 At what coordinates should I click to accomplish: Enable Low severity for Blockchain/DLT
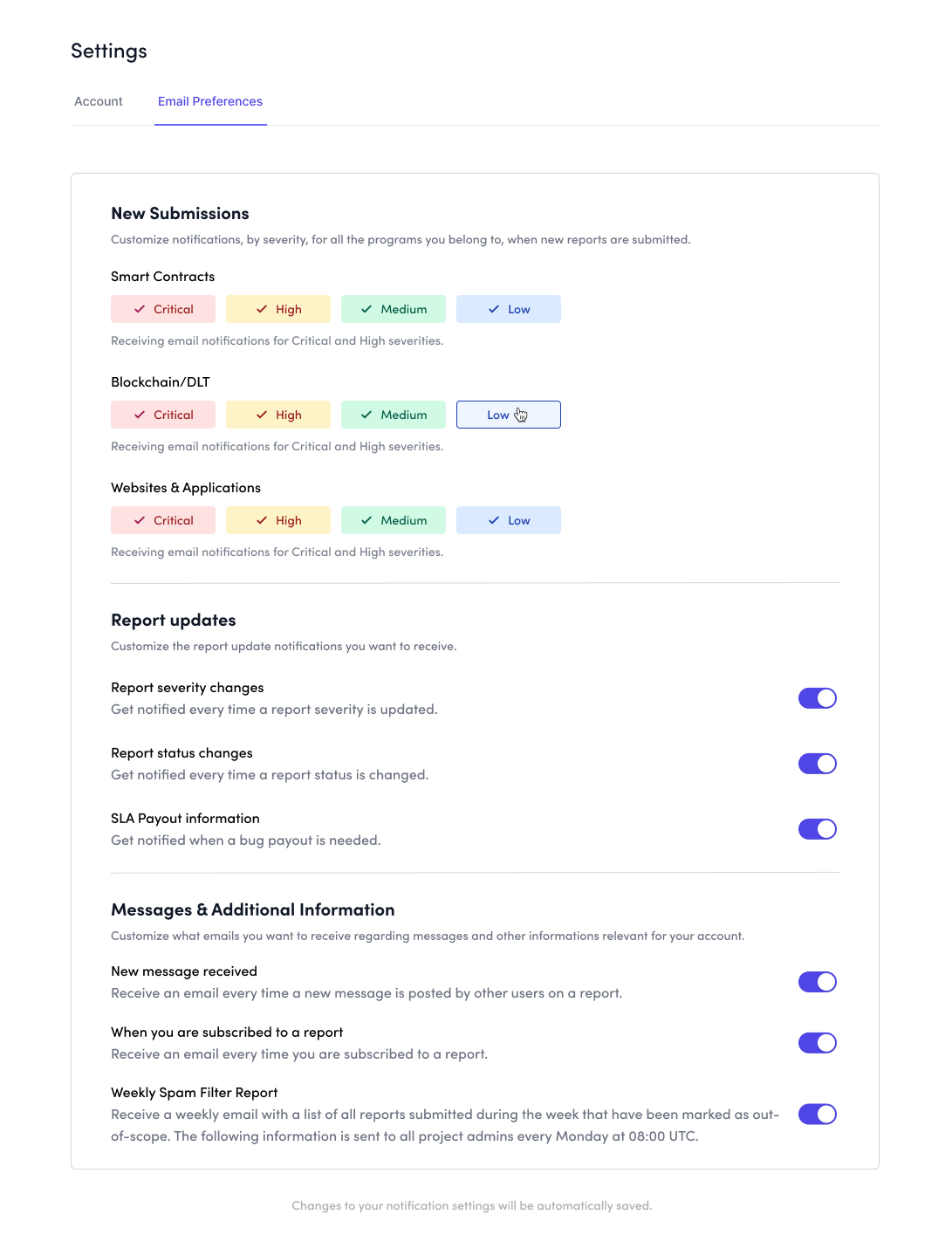point(508,415)
